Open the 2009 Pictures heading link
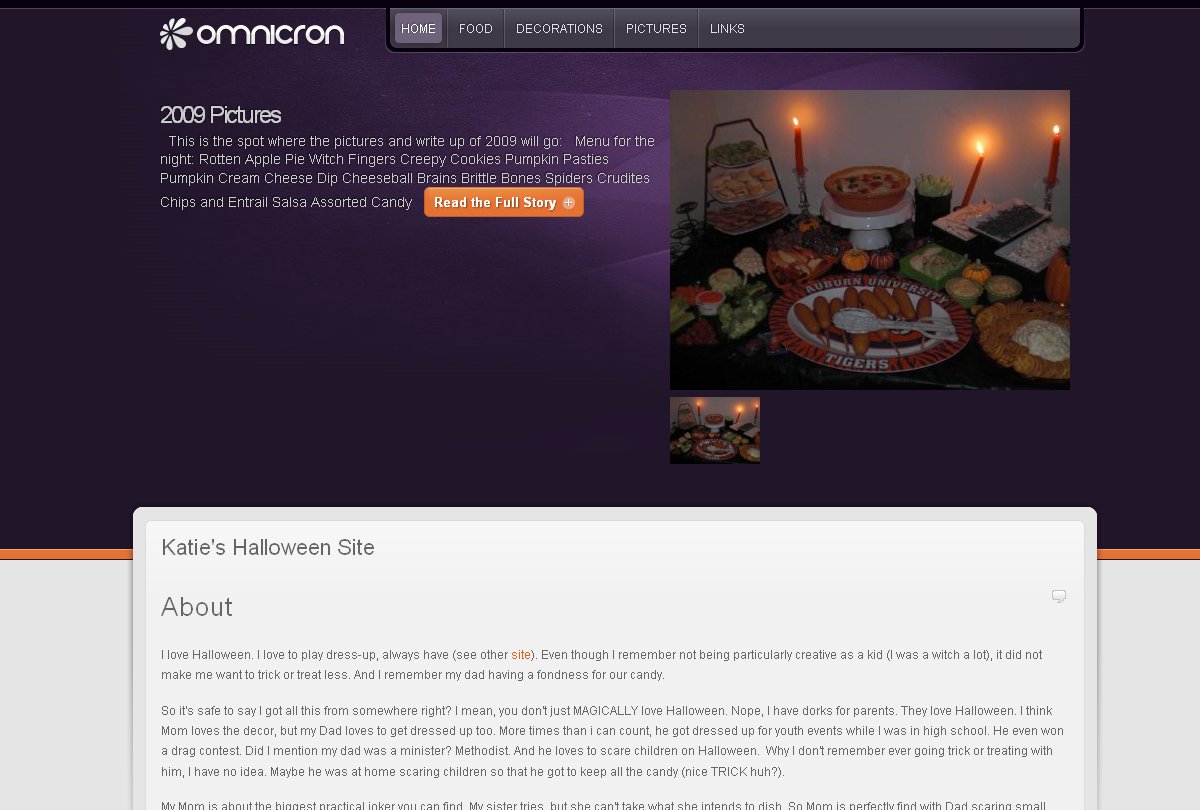This screenshot has width=1200, height=810. [x=220, y=115]
